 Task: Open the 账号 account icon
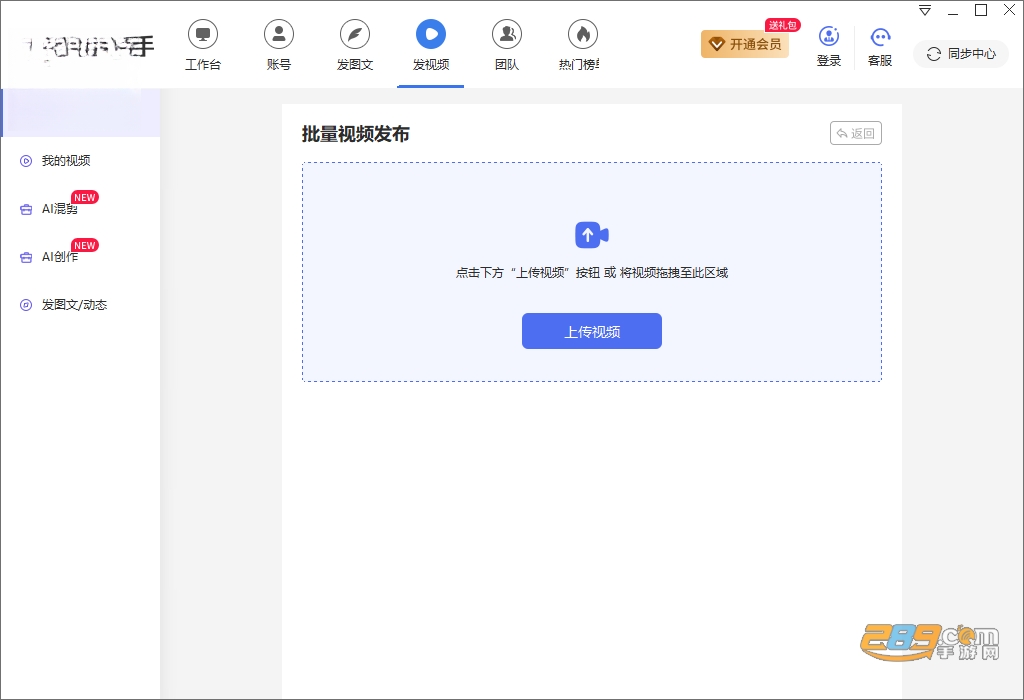point(279,34)
